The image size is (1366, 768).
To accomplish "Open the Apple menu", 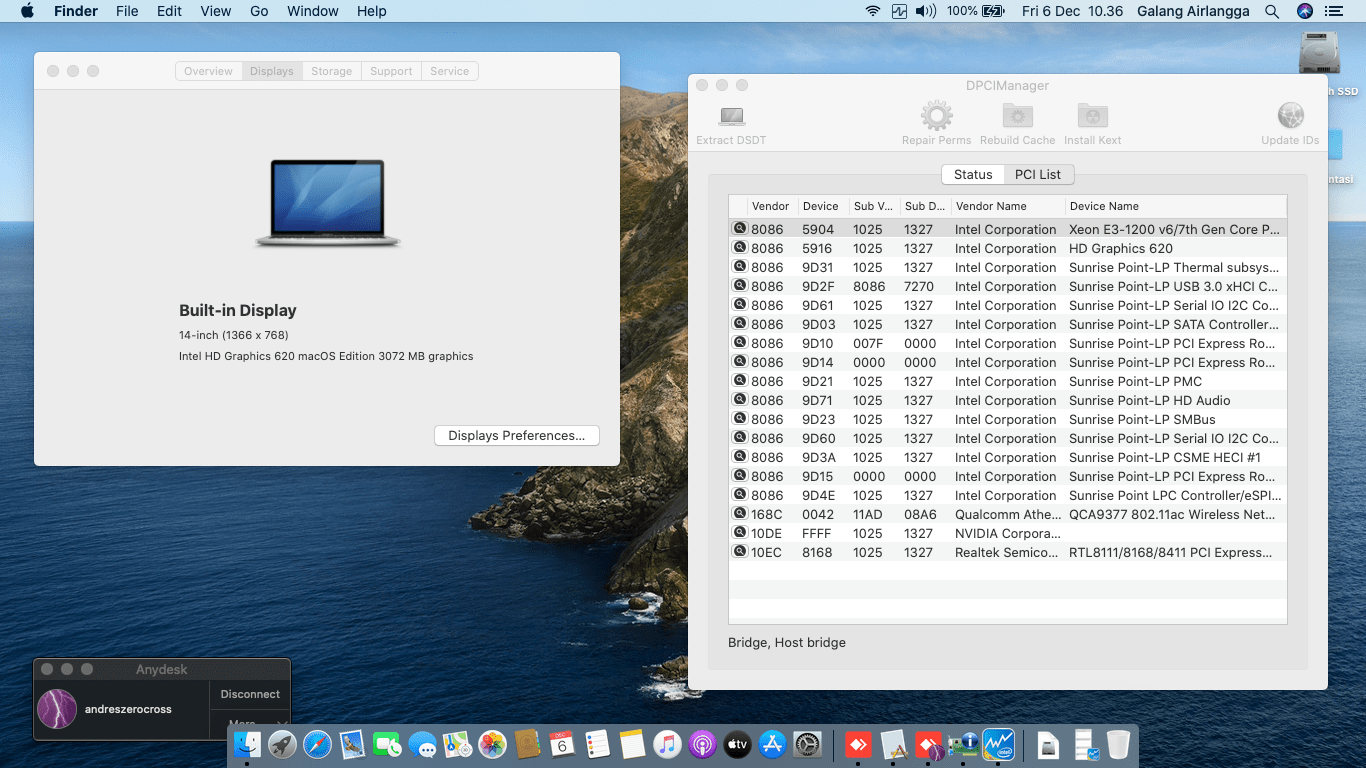I will 27,11.
